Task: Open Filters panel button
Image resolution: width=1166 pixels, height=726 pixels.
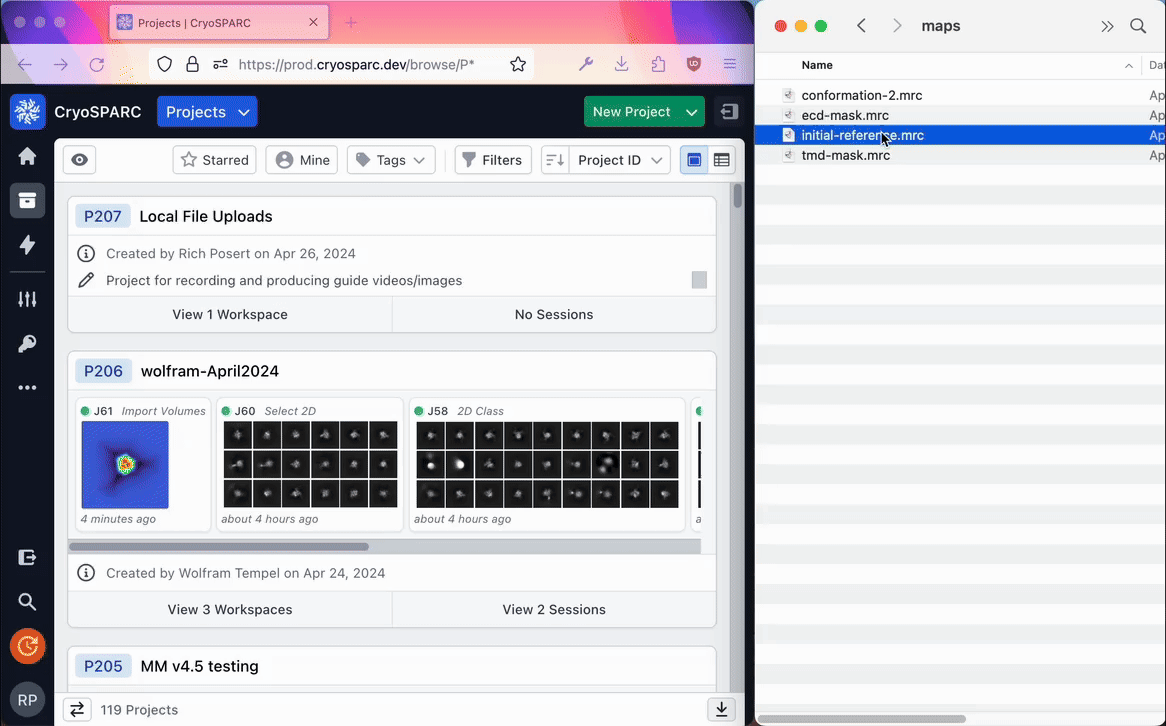Action: coord(492,160)
